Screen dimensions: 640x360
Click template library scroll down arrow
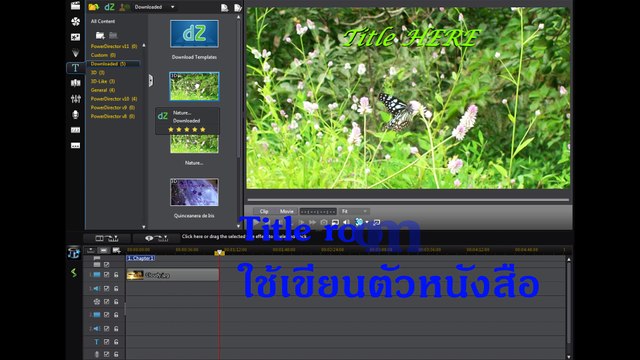click(x=238, y=226)
